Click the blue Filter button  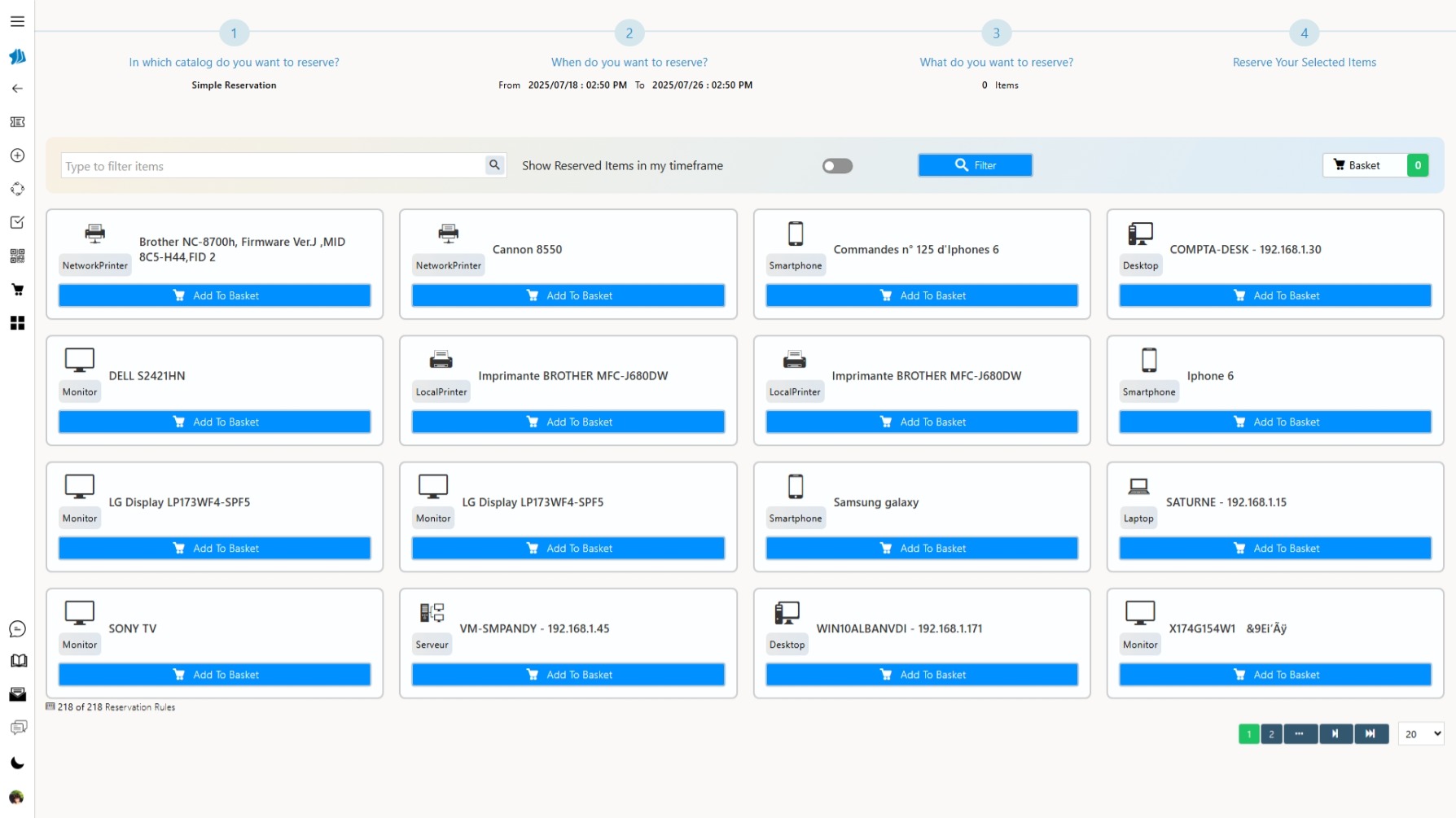(975, 165)
